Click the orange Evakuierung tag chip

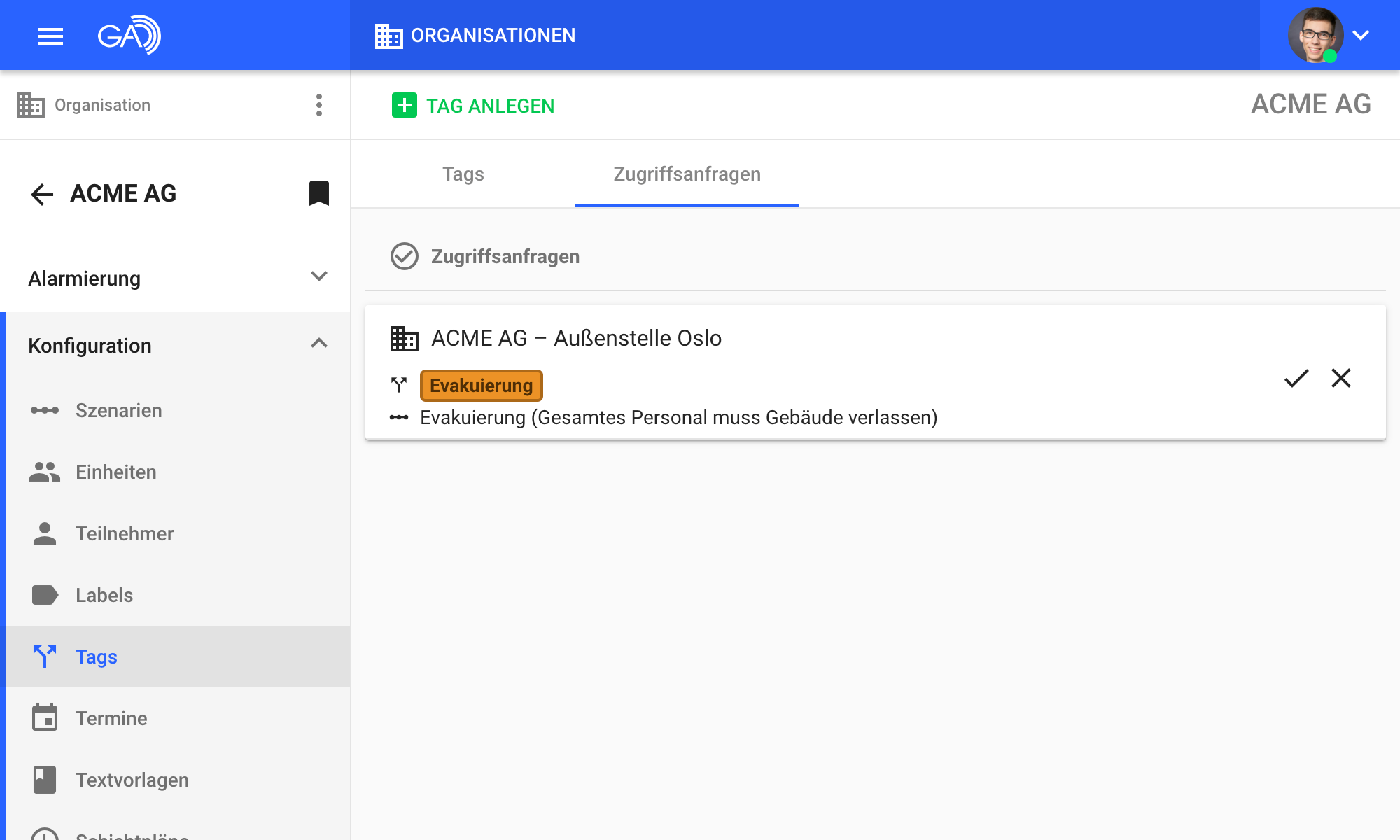[481, 386]
